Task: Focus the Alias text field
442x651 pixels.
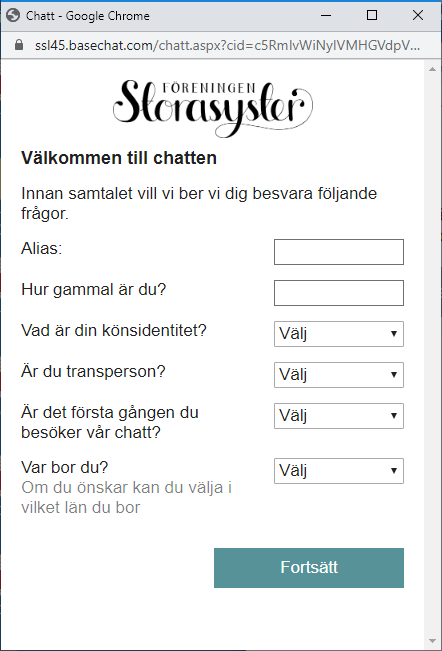Action: click(339, 252)
